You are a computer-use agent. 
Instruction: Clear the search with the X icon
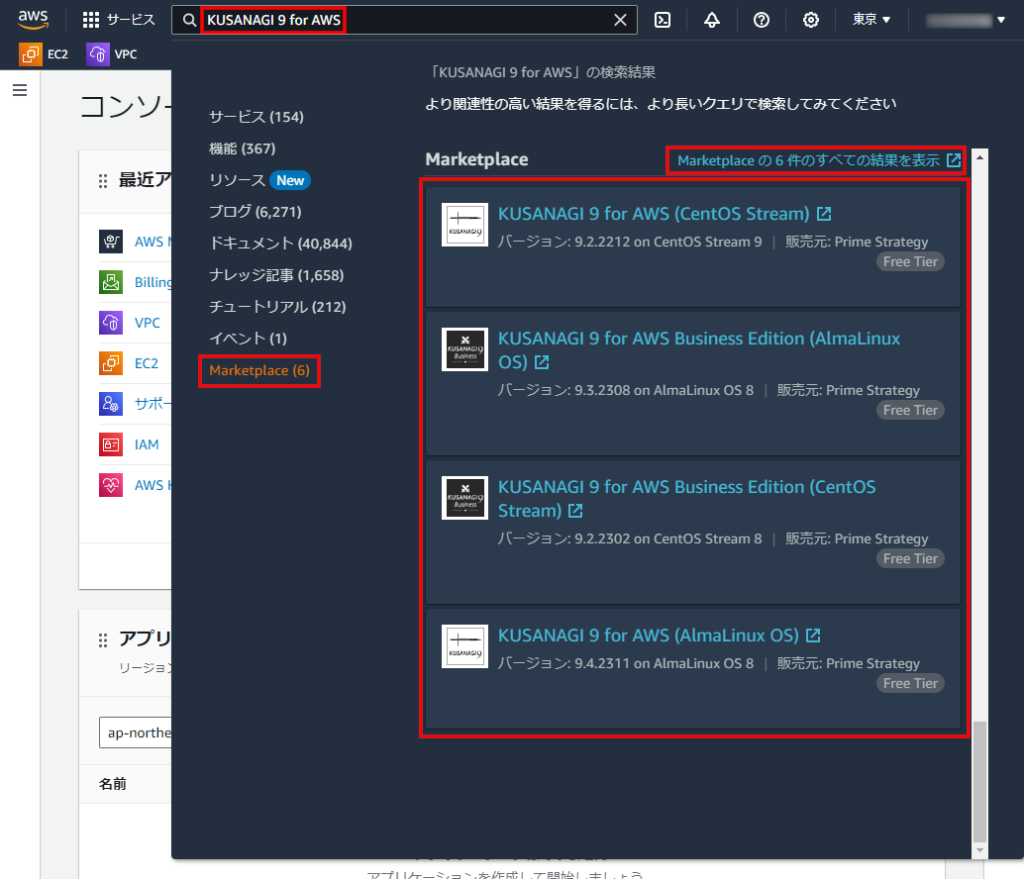tap(620, 20)
